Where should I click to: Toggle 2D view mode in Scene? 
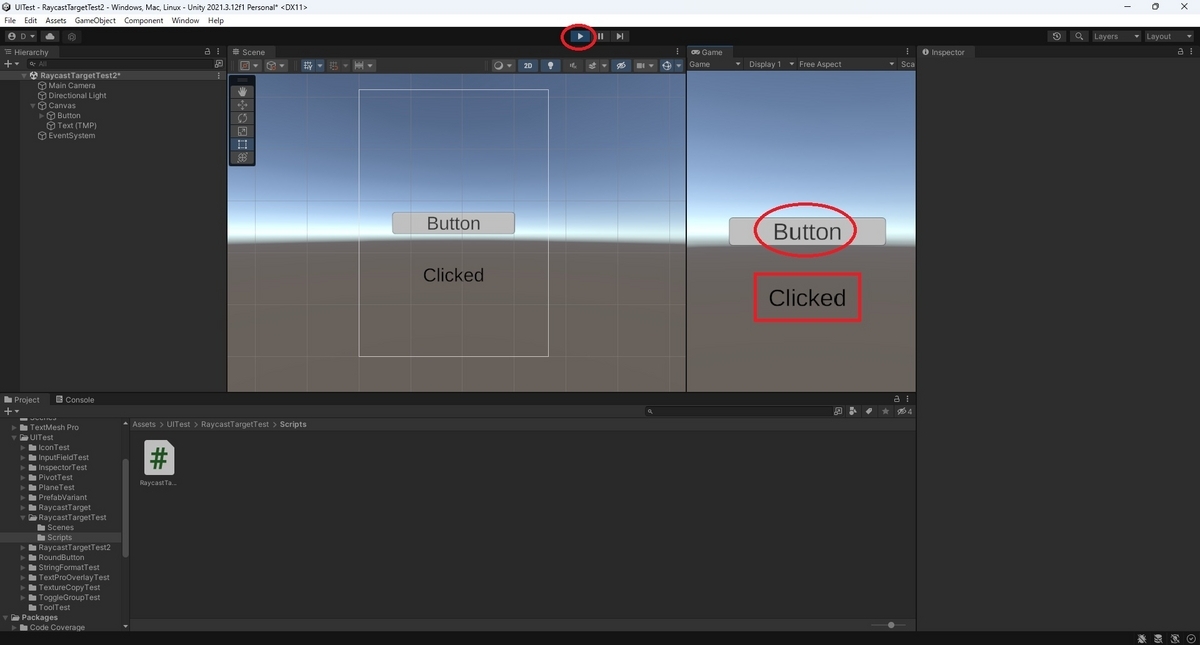click(x=528, y=65)
